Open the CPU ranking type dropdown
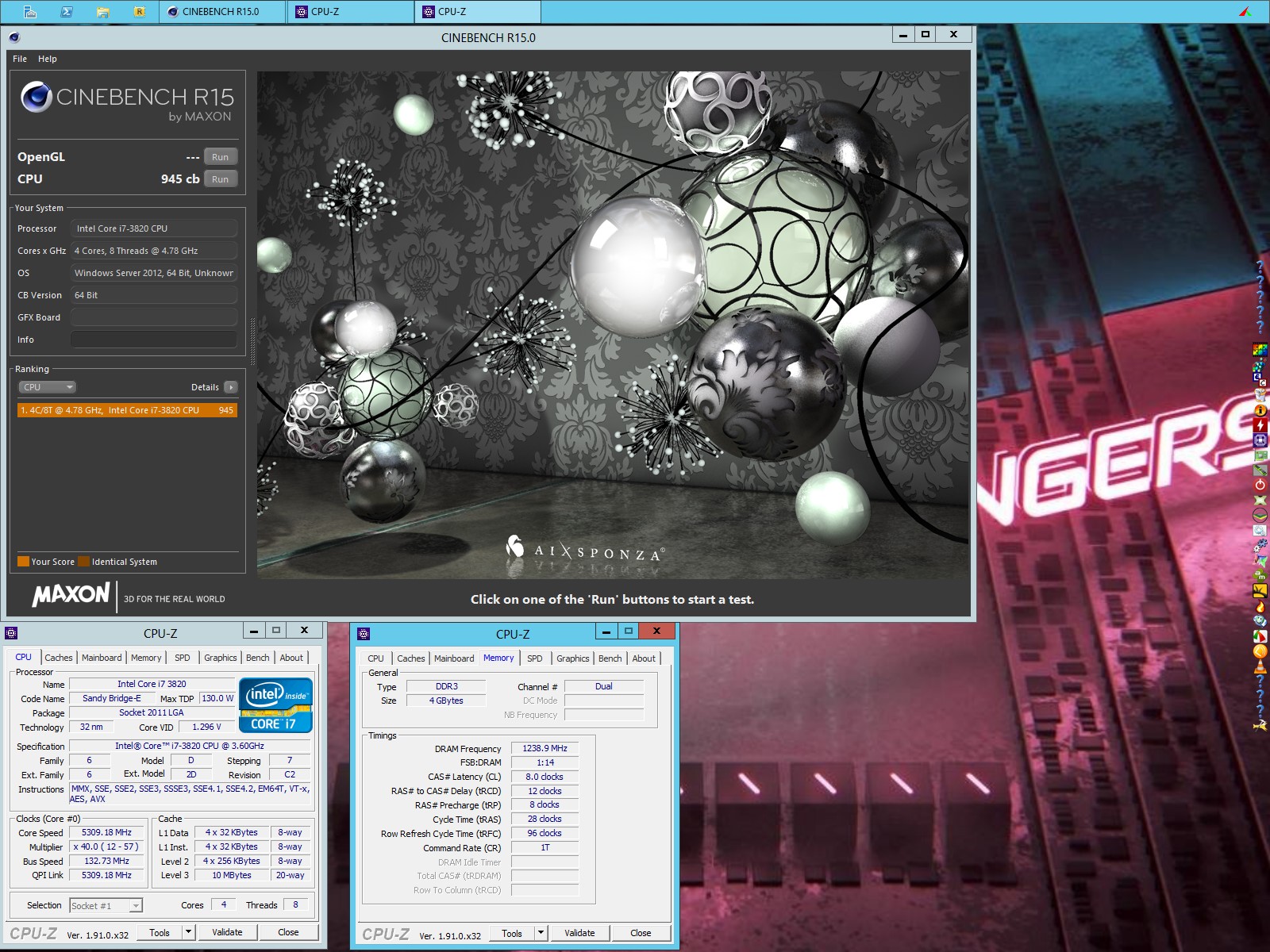The height and width of the screenshot is (952, 1270). click(47, 387)
